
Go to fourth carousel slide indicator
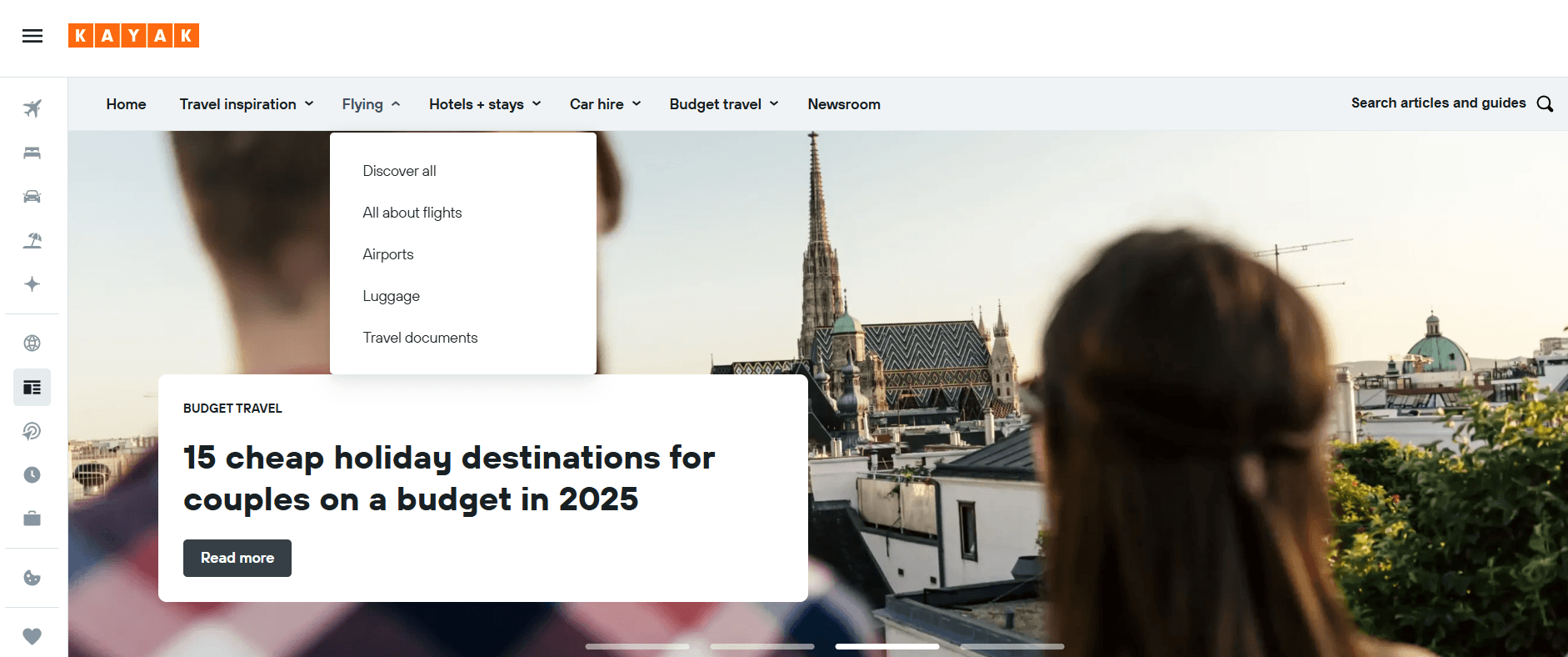[1012, 646]
